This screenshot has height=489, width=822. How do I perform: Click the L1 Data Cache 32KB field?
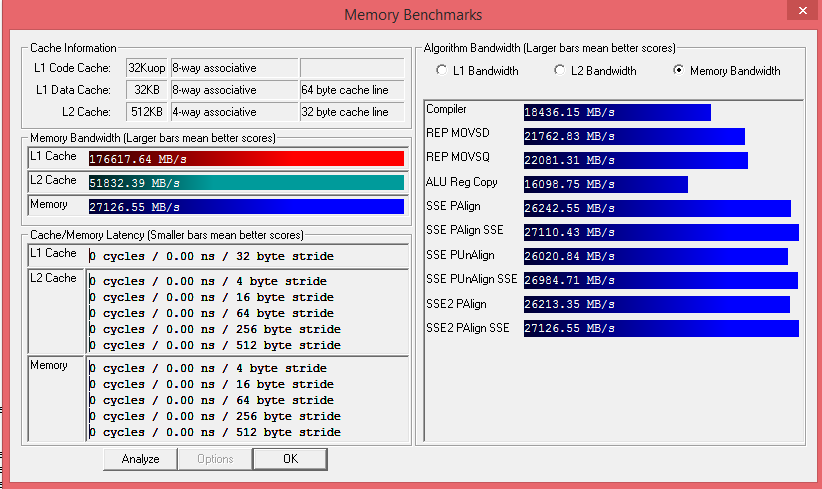(147, 90)
